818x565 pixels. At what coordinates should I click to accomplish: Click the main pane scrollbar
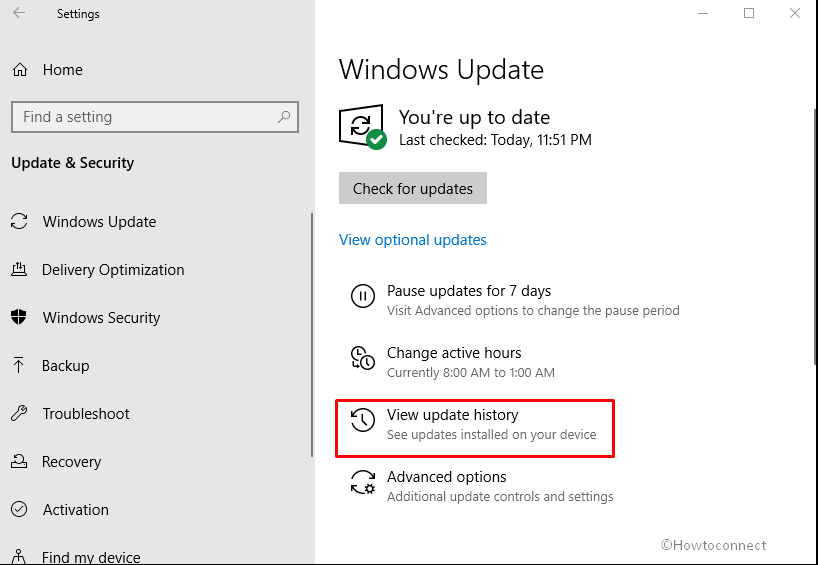click(815, 236)
